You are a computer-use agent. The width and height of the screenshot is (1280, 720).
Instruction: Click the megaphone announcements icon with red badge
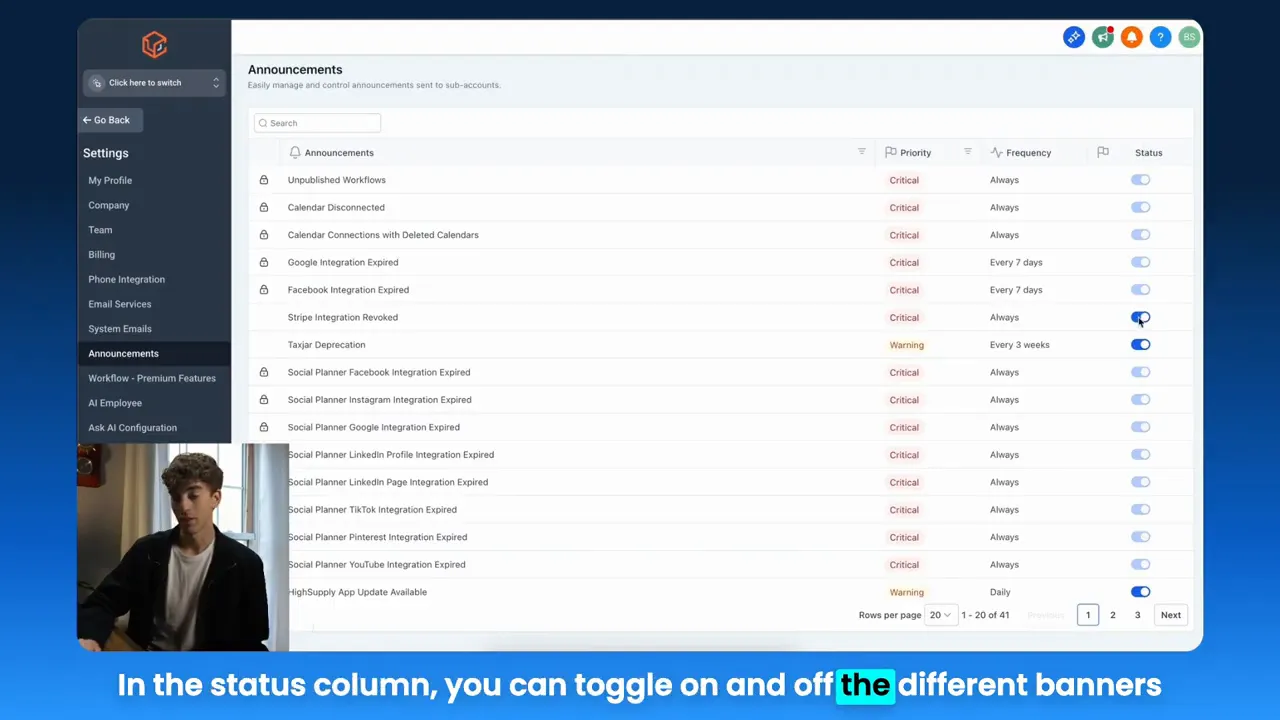pyautogui.click(x=1102, y=37)
